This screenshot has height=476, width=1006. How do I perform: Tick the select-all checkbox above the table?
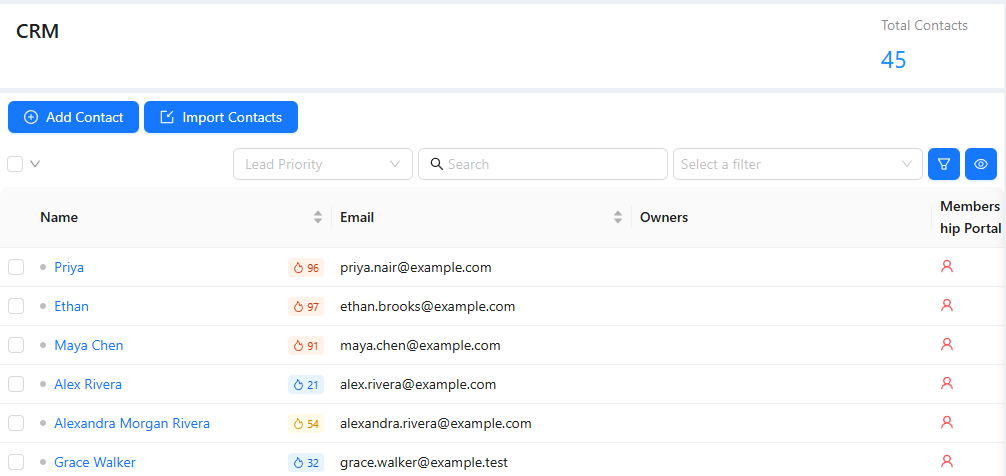click(x=15, y=164)
